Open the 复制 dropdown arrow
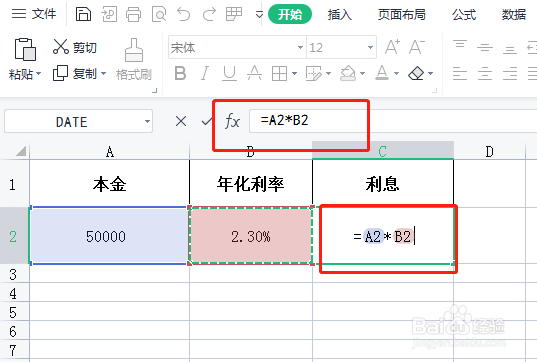This screenshot has height=362, width=537. coord(103,73)
